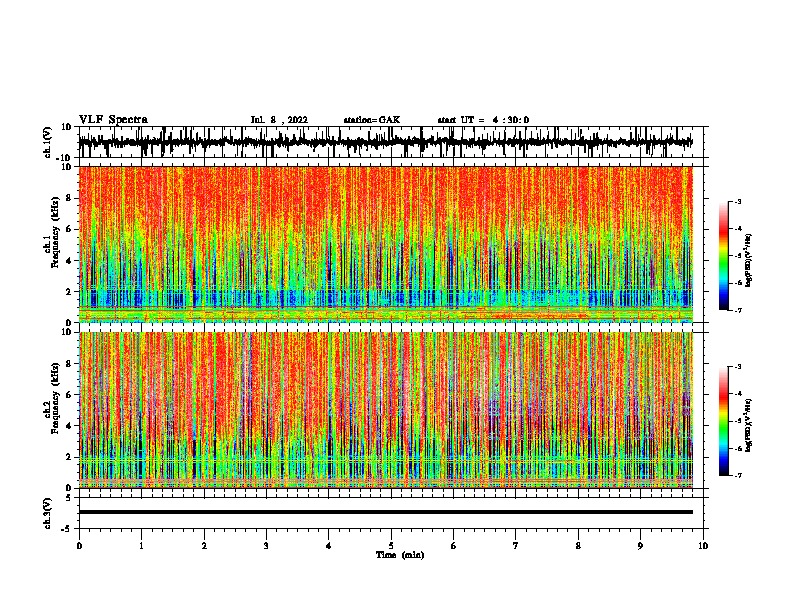
Task: Click the '5' tick on ch.3(V) axis
Action: coord(69,498)
